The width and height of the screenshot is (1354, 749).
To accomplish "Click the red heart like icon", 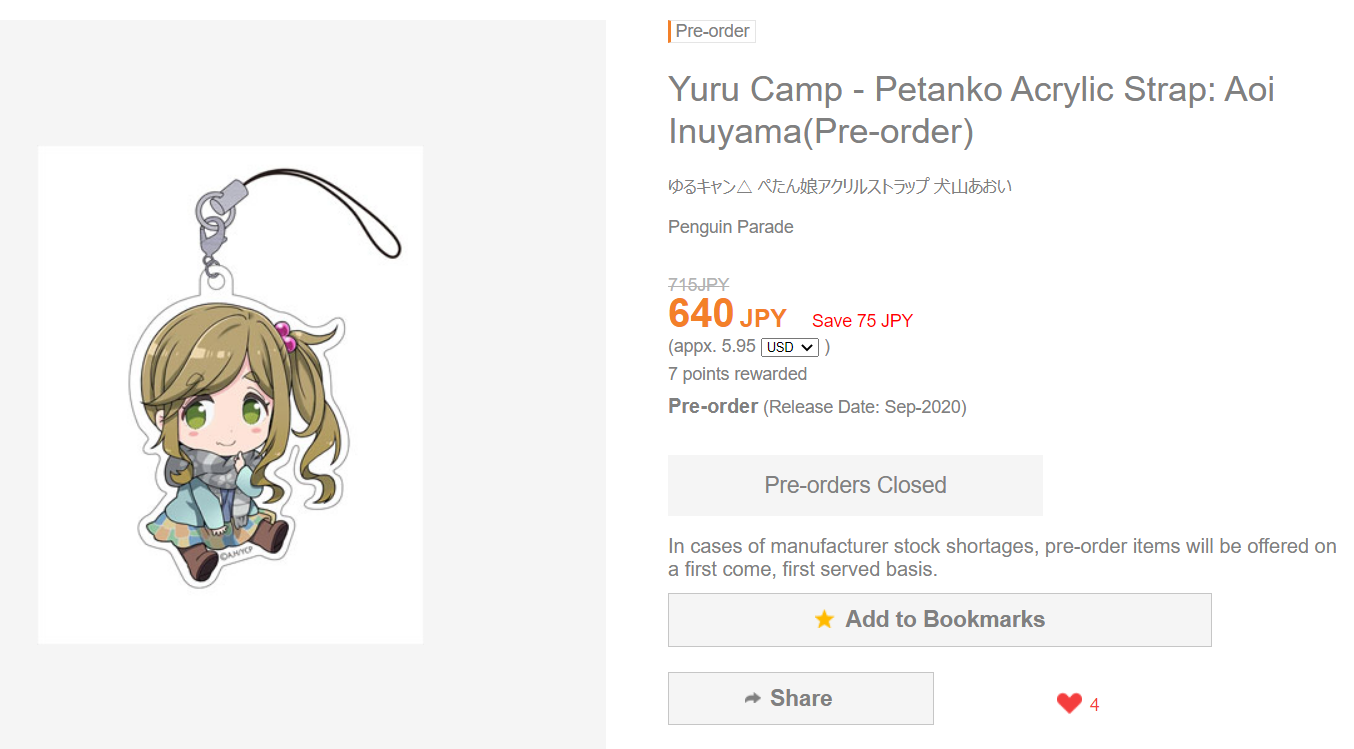I will coord(1069,704).
